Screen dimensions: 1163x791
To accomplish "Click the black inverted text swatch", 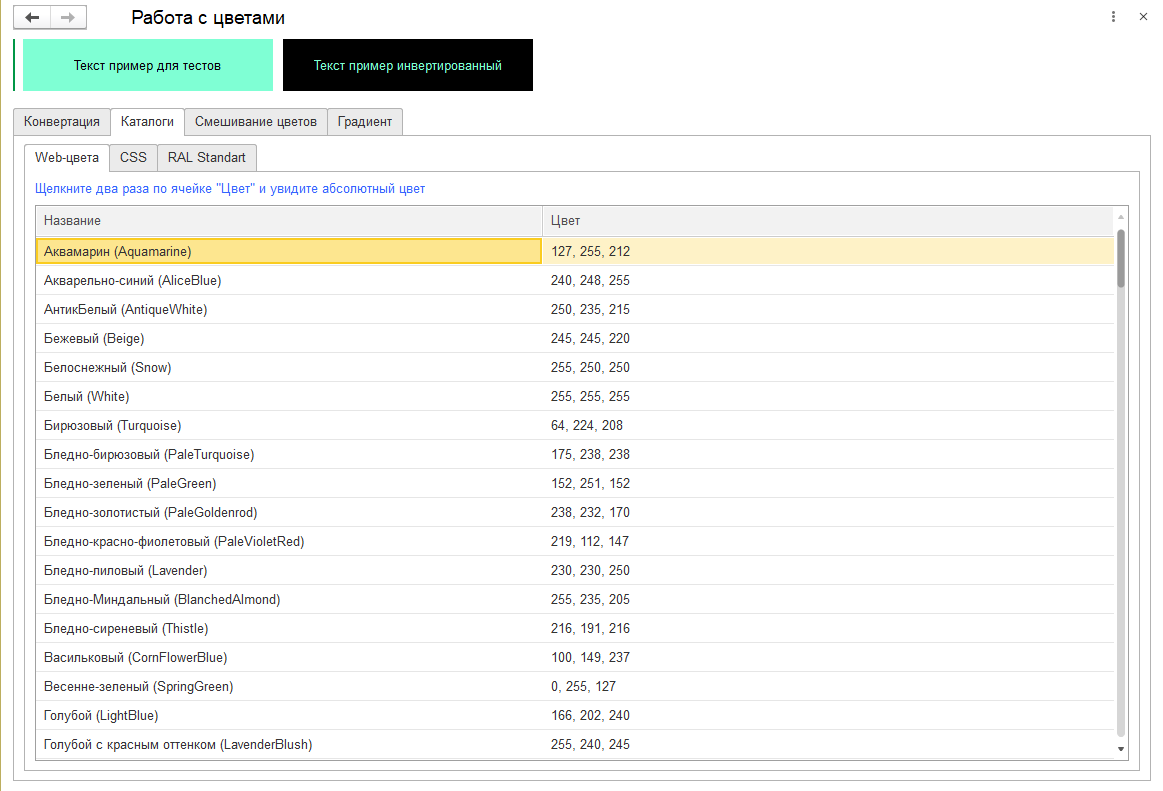I will coord(407,66).
